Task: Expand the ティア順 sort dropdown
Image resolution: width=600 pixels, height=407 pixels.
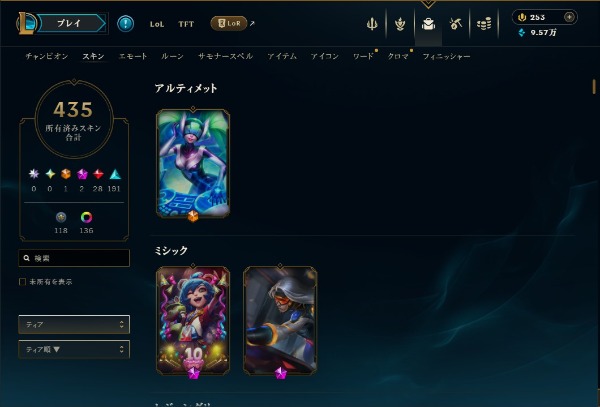Action: coord(74,349)
